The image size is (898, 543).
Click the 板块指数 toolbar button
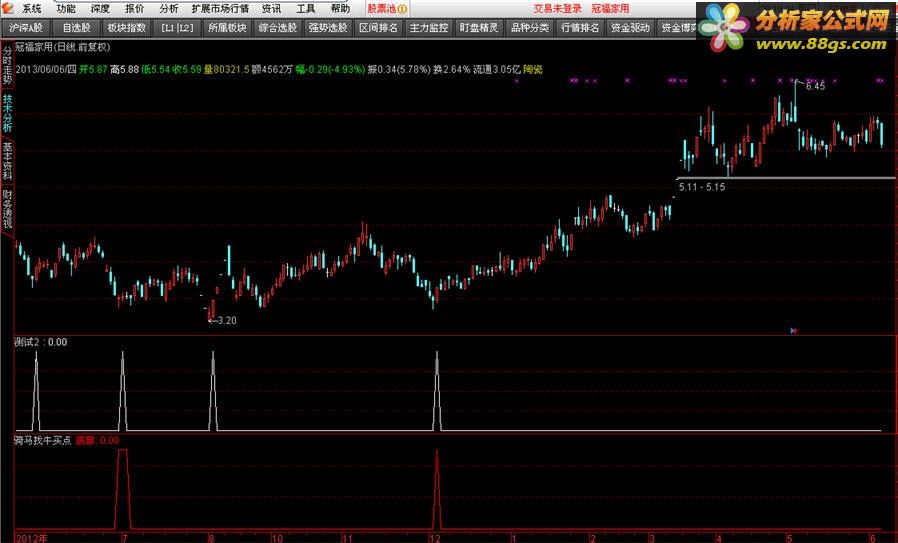127,27
